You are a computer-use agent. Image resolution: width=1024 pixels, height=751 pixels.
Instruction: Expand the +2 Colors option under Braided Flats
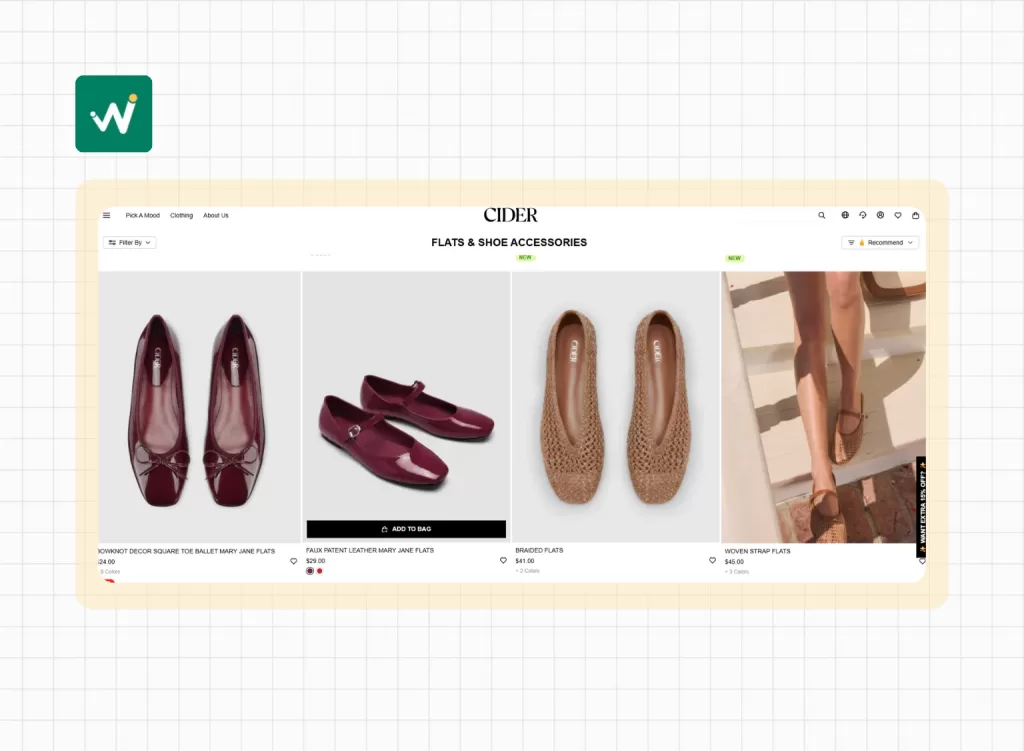pyautogui.click(x=528, y=571)
